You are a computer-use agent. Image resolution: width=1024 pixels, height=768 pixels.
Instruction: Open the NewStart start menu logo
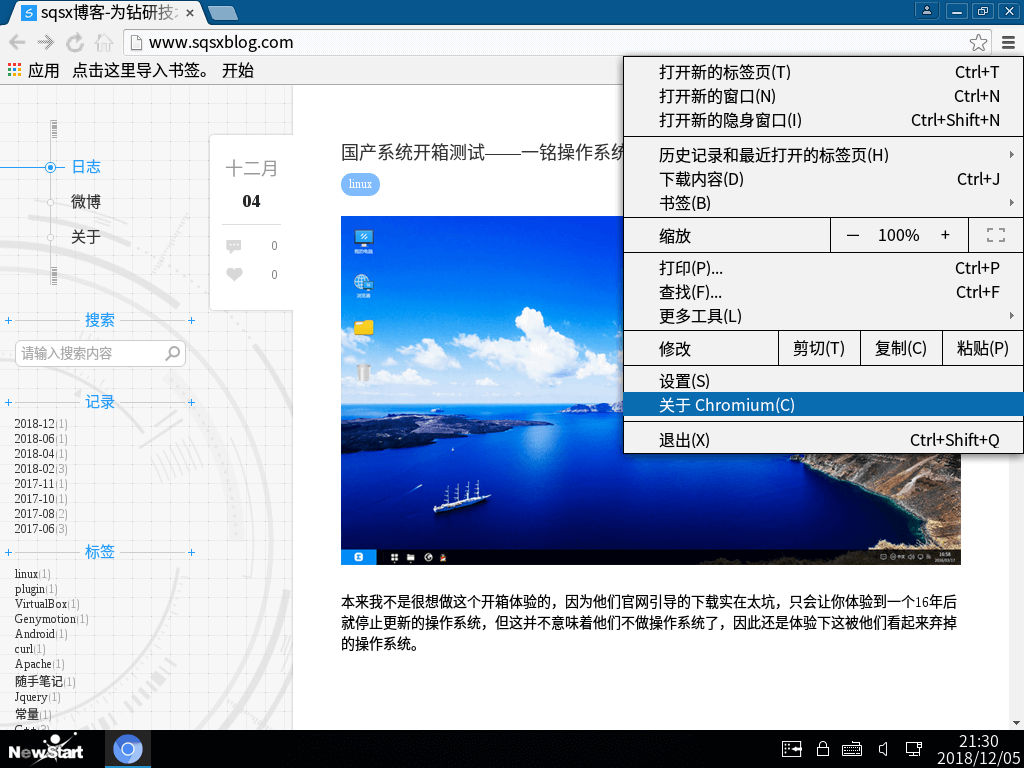pyautogui.click(x=46, y=749)
